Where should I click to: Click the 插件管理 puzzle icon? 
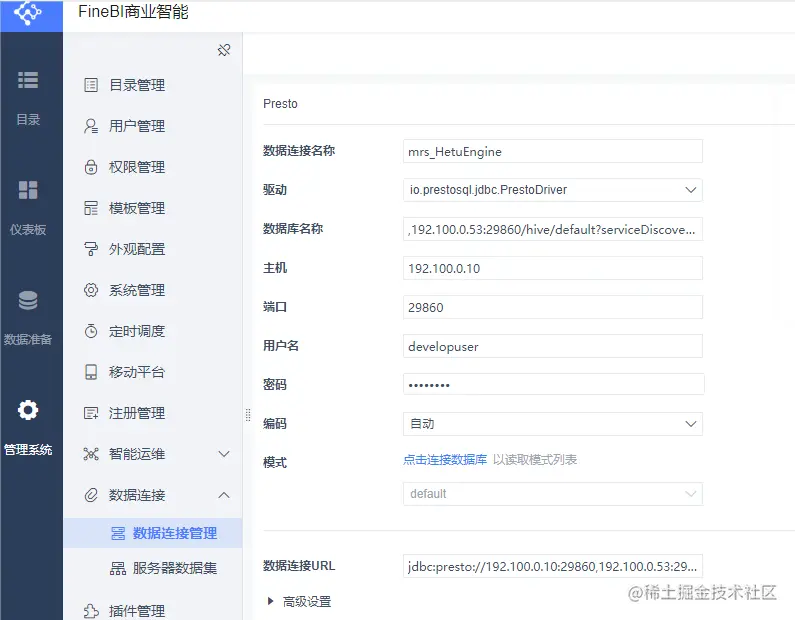[x=91, y=610]
